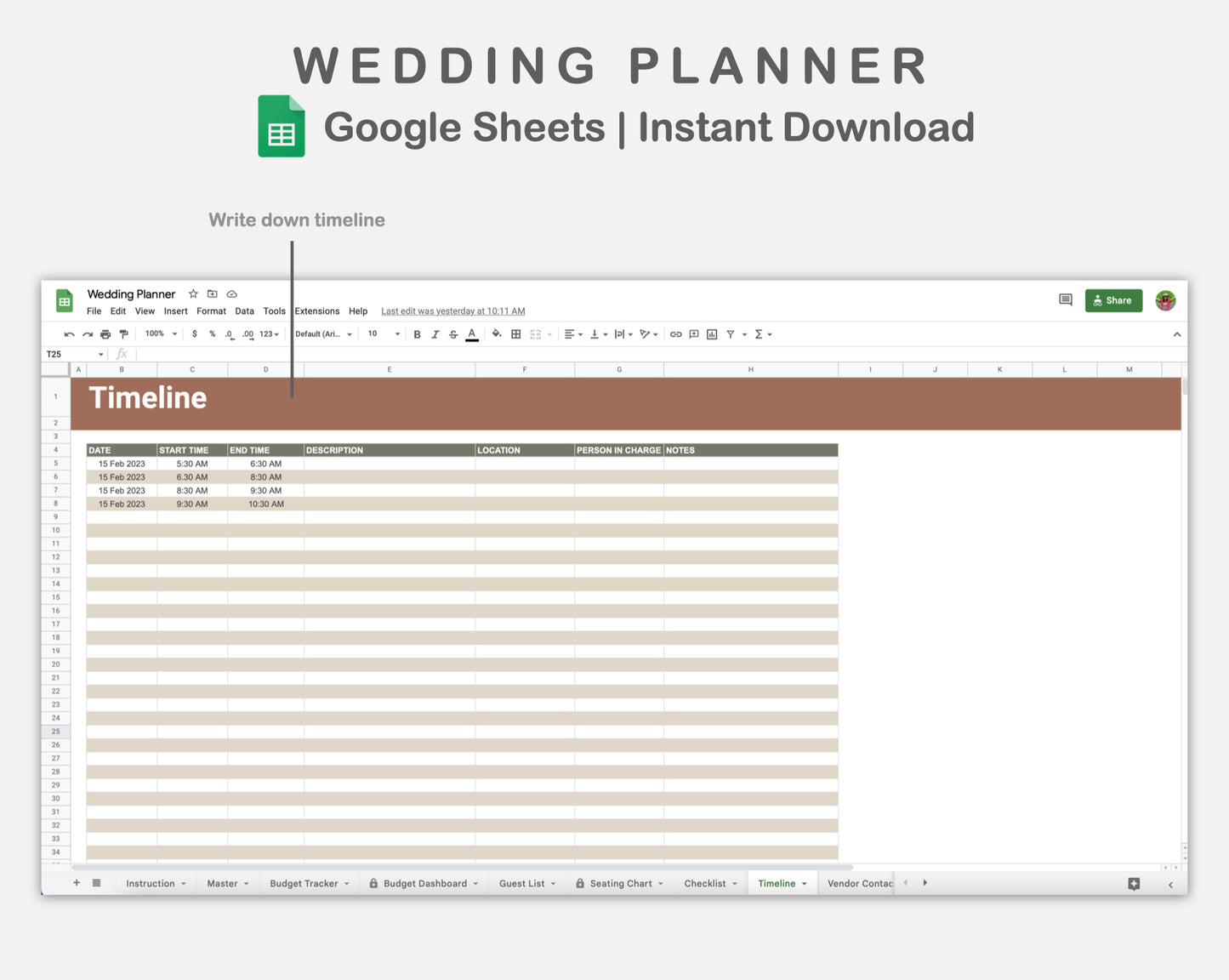
Task: Toggle italic formatting
Action: (435, 333)
